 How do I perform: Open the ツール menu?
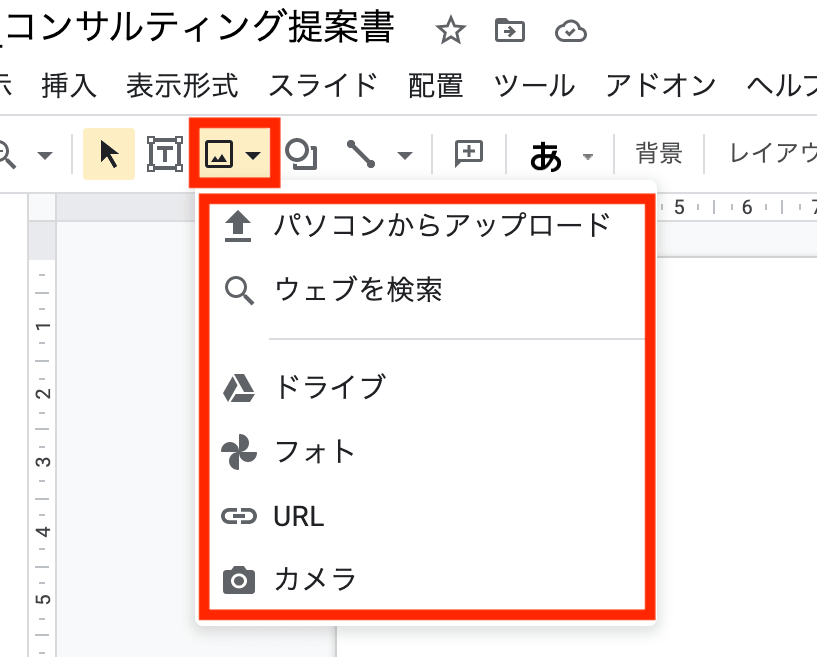[x=534, y=85]
